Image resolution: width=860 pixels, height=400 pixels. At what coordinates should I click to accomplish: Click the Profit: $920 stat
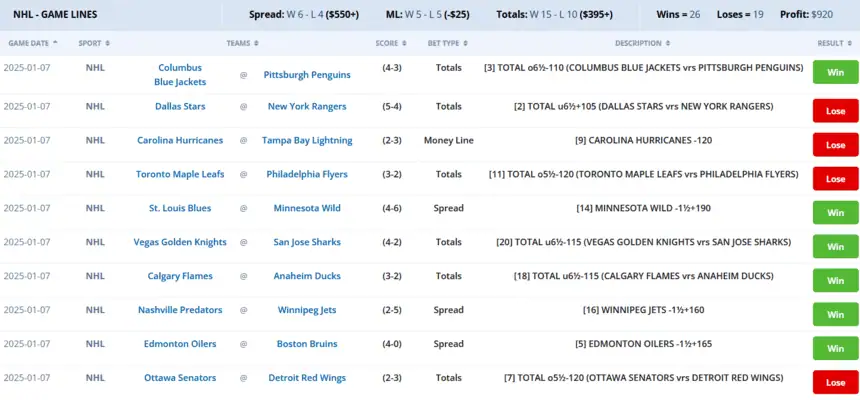click(806, 15)
